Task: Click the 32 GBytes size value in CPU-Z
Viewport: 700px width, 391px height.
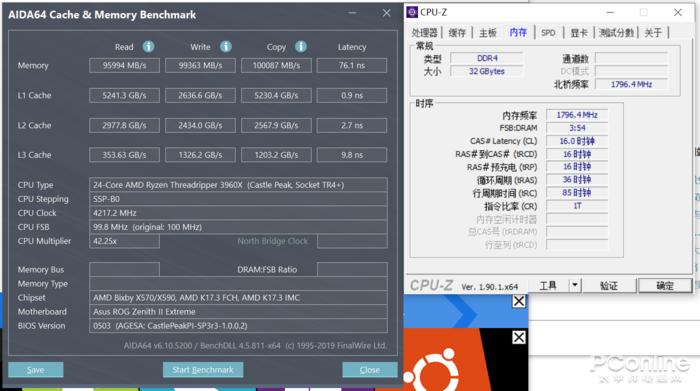Action: 487,71
